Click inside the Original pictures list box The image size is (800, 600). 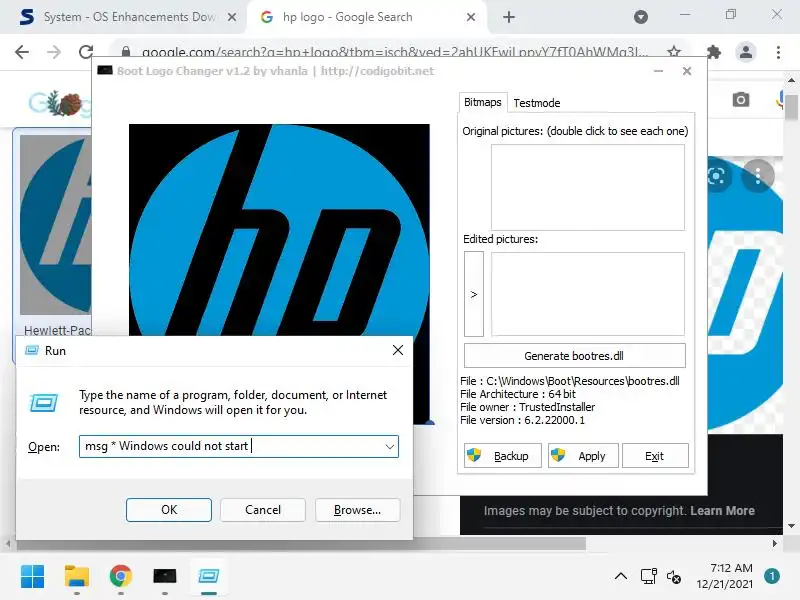point(588,187)
